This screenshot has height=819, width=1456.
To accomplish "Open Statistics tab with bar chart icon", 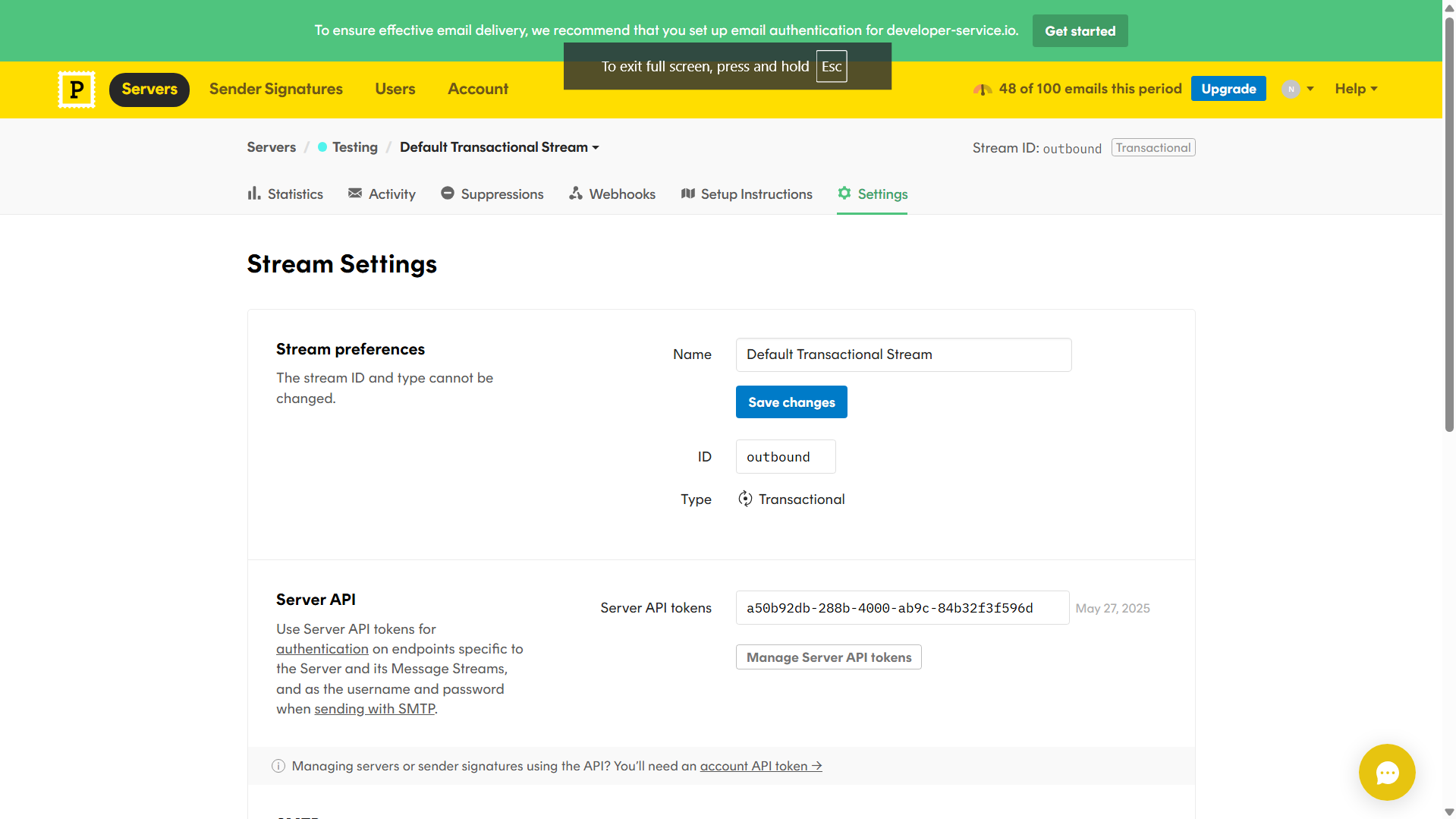I will [x=285, y=194].
